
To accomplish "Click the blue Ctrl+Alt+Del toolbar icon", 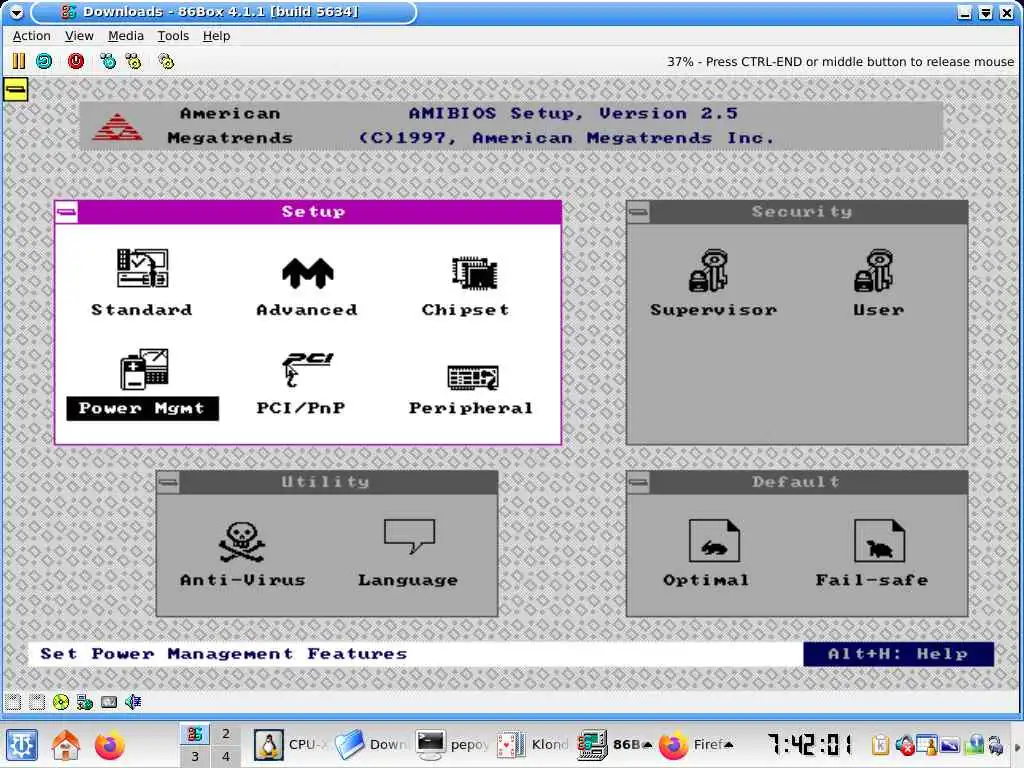I will [108, 61].
